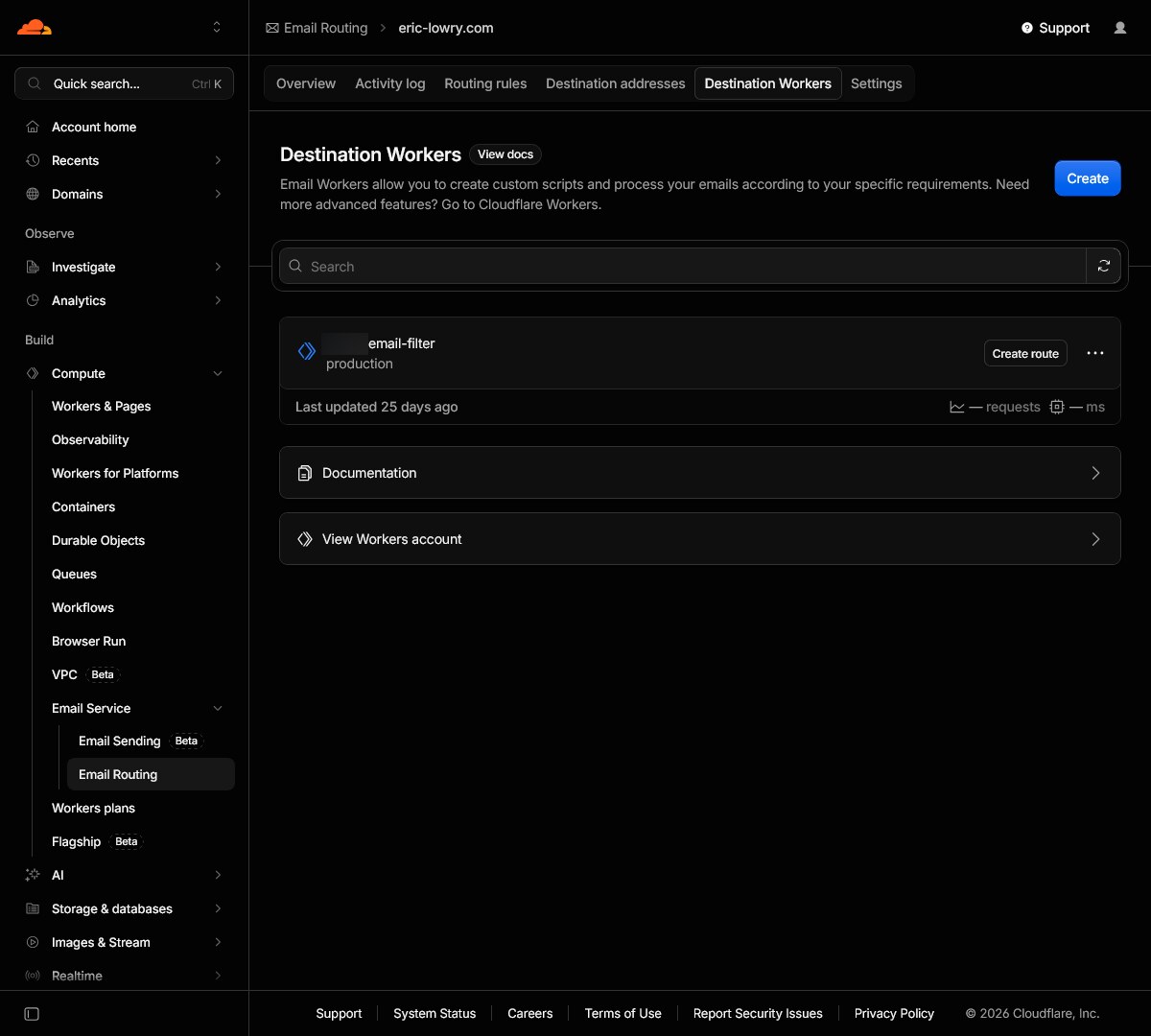Open the email-filter three-dot menu
Screen dimensions: 1151x1036
[x=1095, y=353]
